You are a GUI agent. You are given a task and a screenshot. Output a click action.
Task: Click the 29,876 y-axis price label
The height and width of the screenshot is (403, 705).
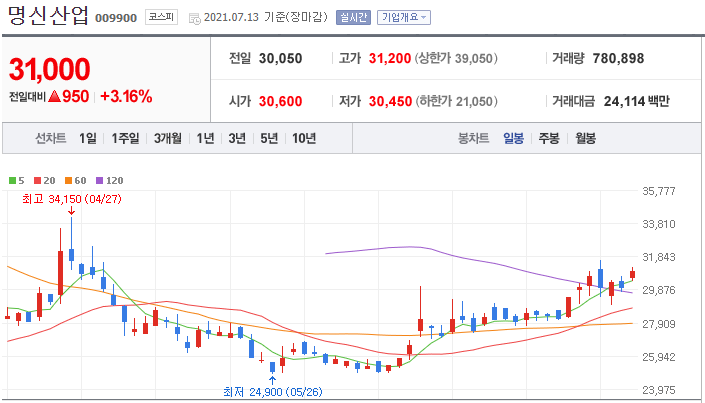pos(659,290)
